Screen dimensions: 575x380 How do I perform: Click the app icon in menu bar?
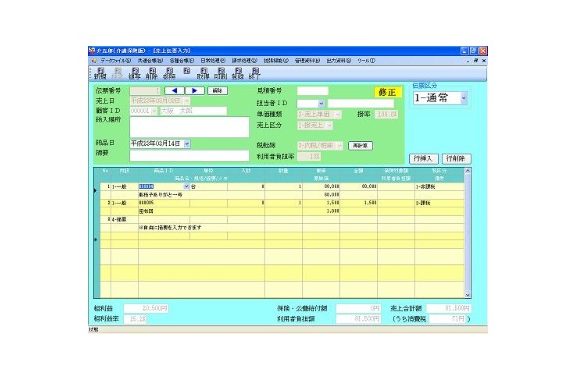[x=94, y=61]
